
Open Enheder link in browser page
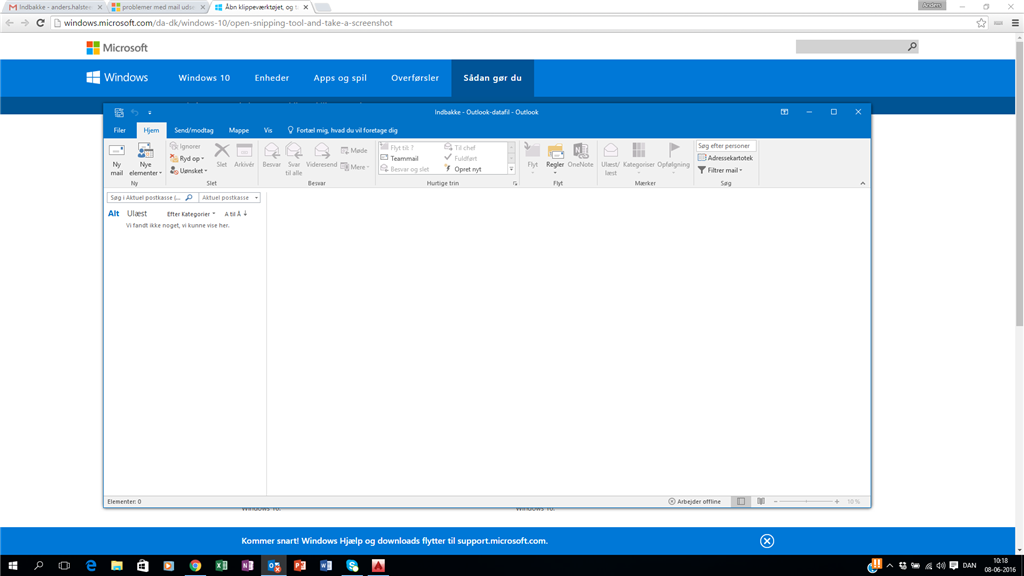tap(272, 78)
